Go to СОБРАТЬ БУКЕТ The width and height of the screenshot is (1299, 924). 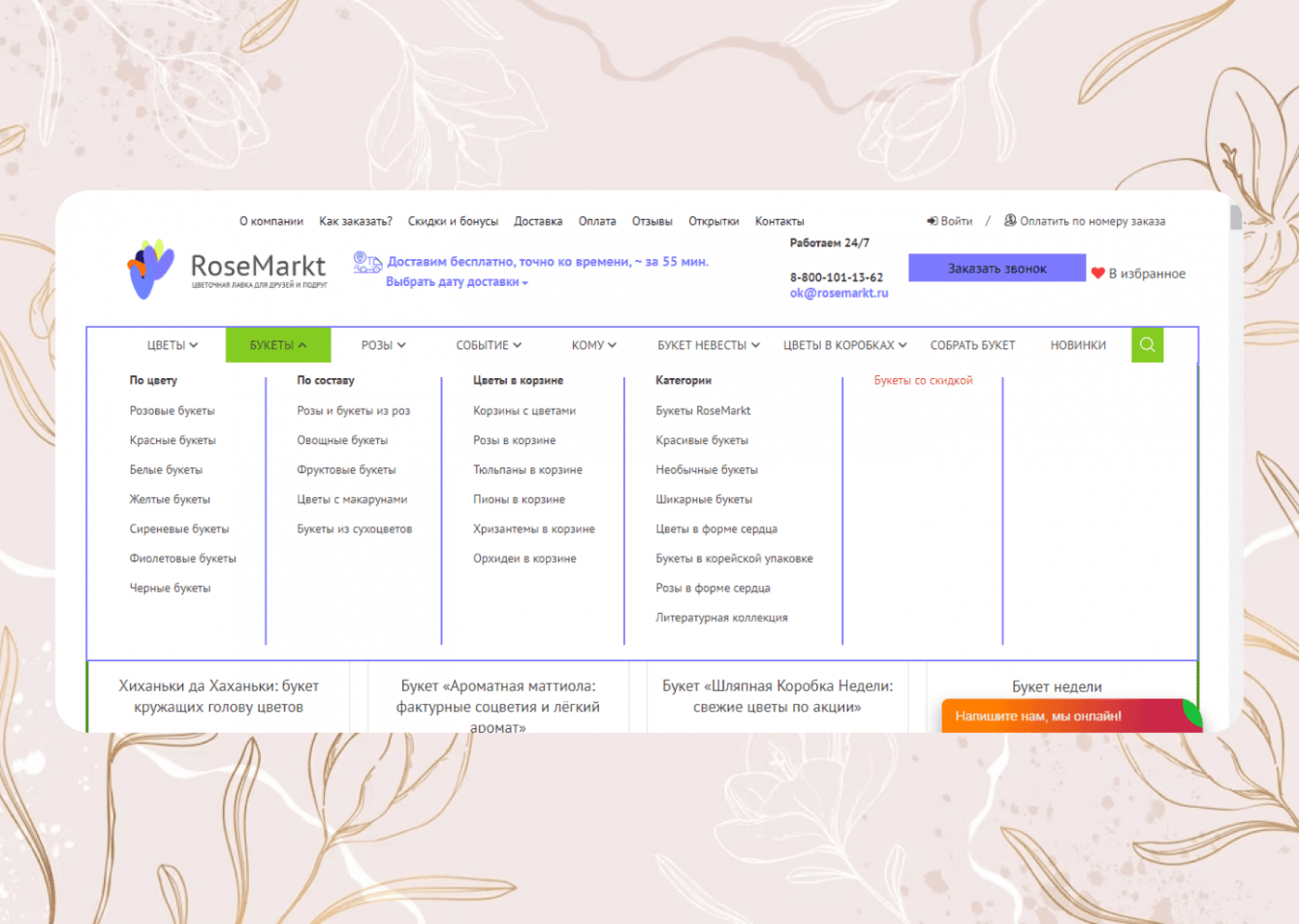click(972, 345)
